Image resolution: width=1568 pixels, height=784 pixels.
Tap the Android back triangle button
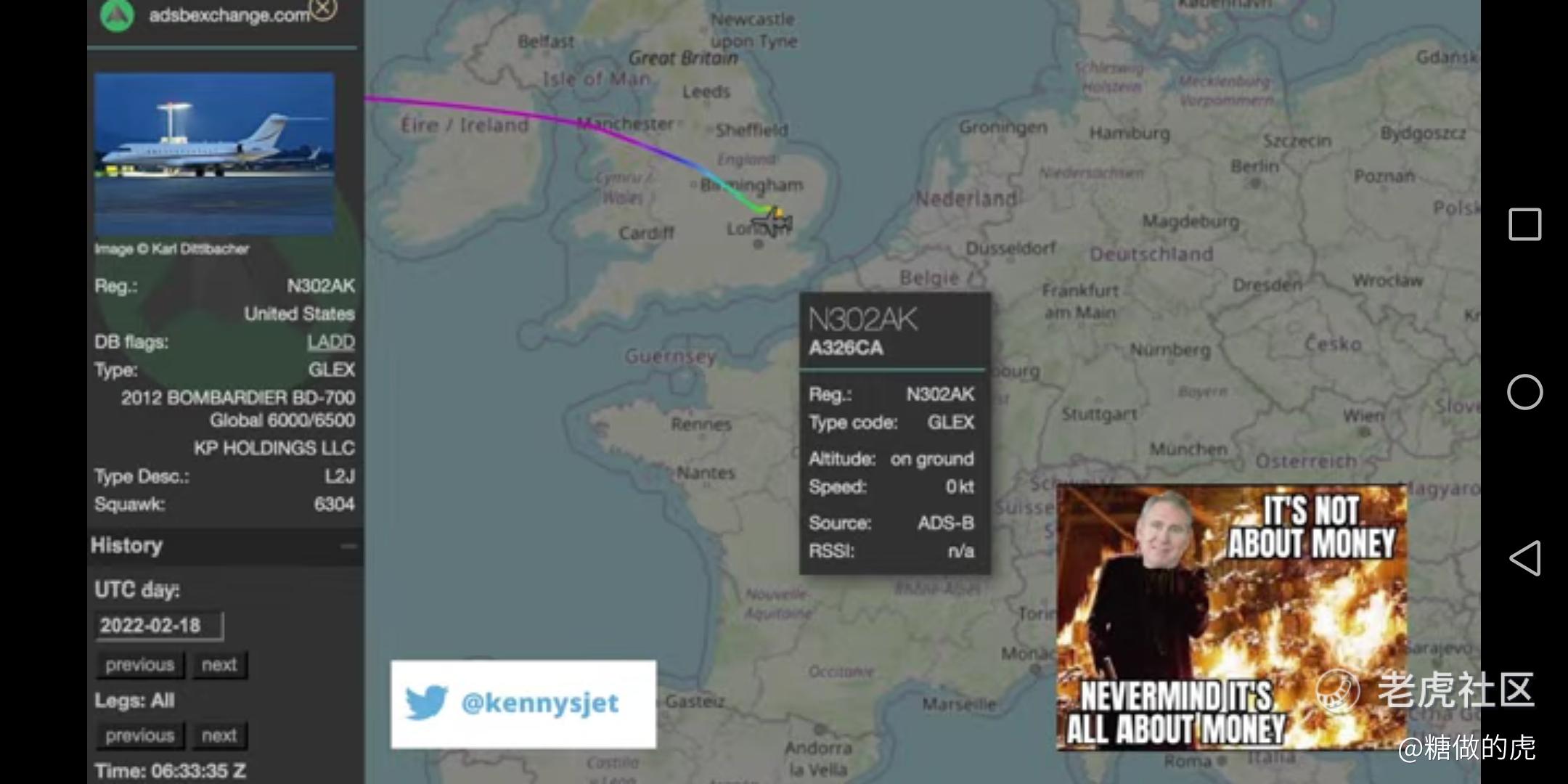(x=1525, y=558)
